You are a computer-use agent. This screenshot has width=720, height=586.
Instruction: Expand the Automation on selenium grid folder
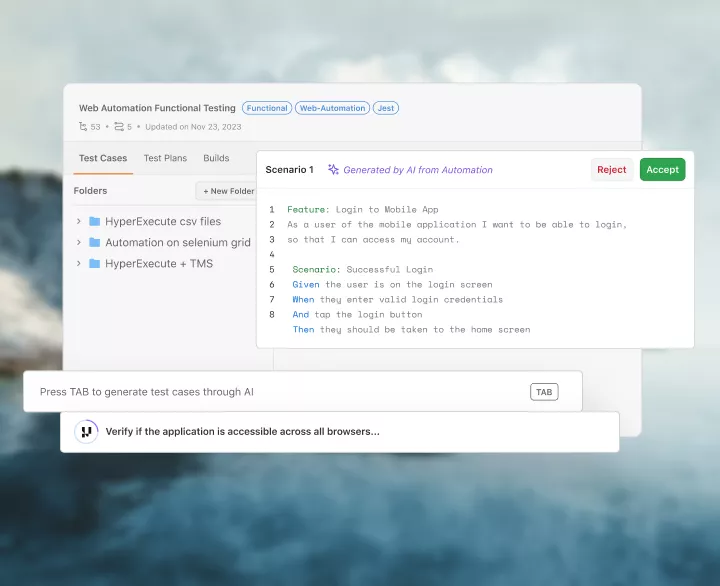click(x=79, y=242)
